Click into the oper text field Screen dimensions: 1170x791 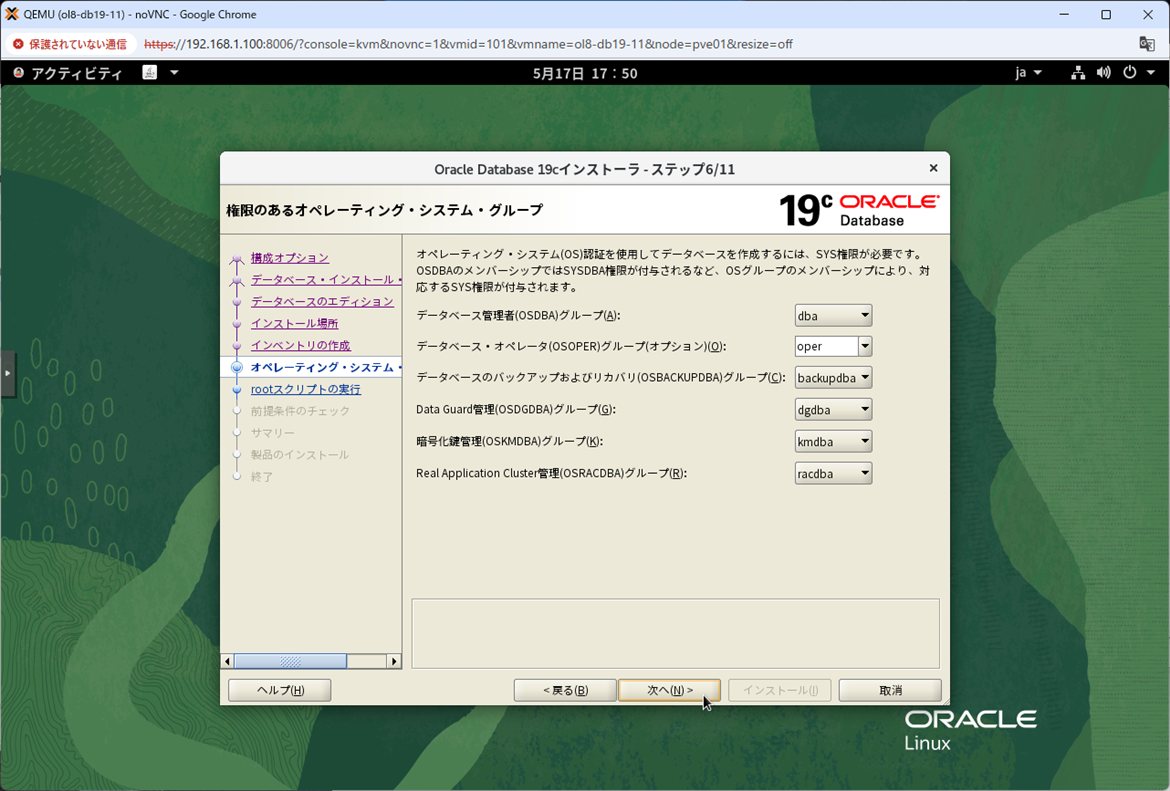[x=826, y=346]
